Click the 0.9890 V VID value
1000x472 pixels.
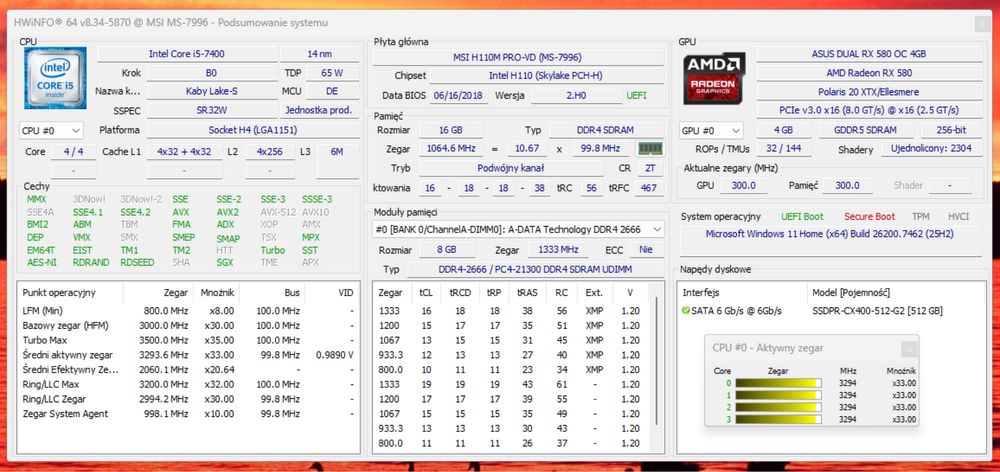tap(334, 355)
